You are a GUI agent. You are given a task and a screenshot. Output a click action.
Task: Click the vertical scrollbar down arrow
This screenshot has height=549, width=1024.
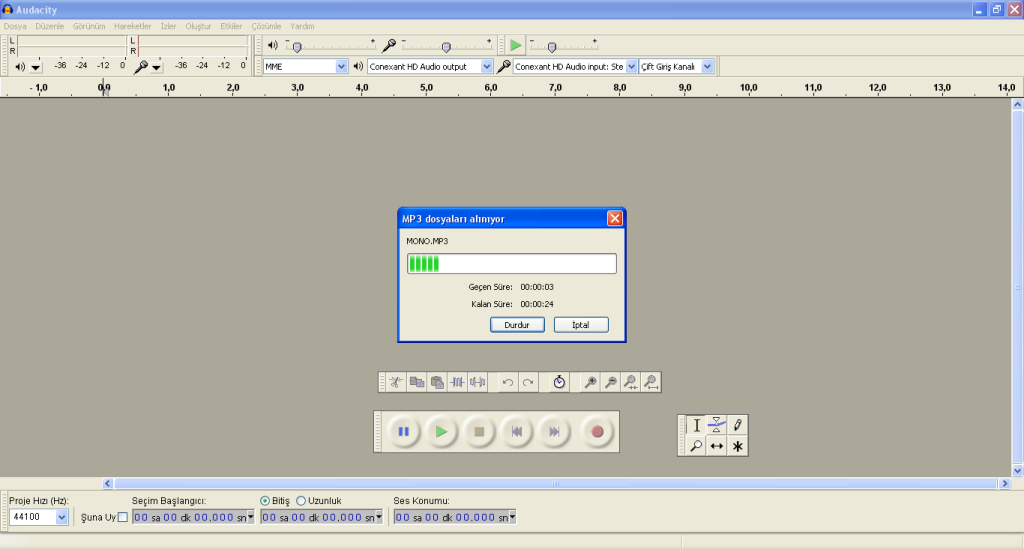point(1017,471)
